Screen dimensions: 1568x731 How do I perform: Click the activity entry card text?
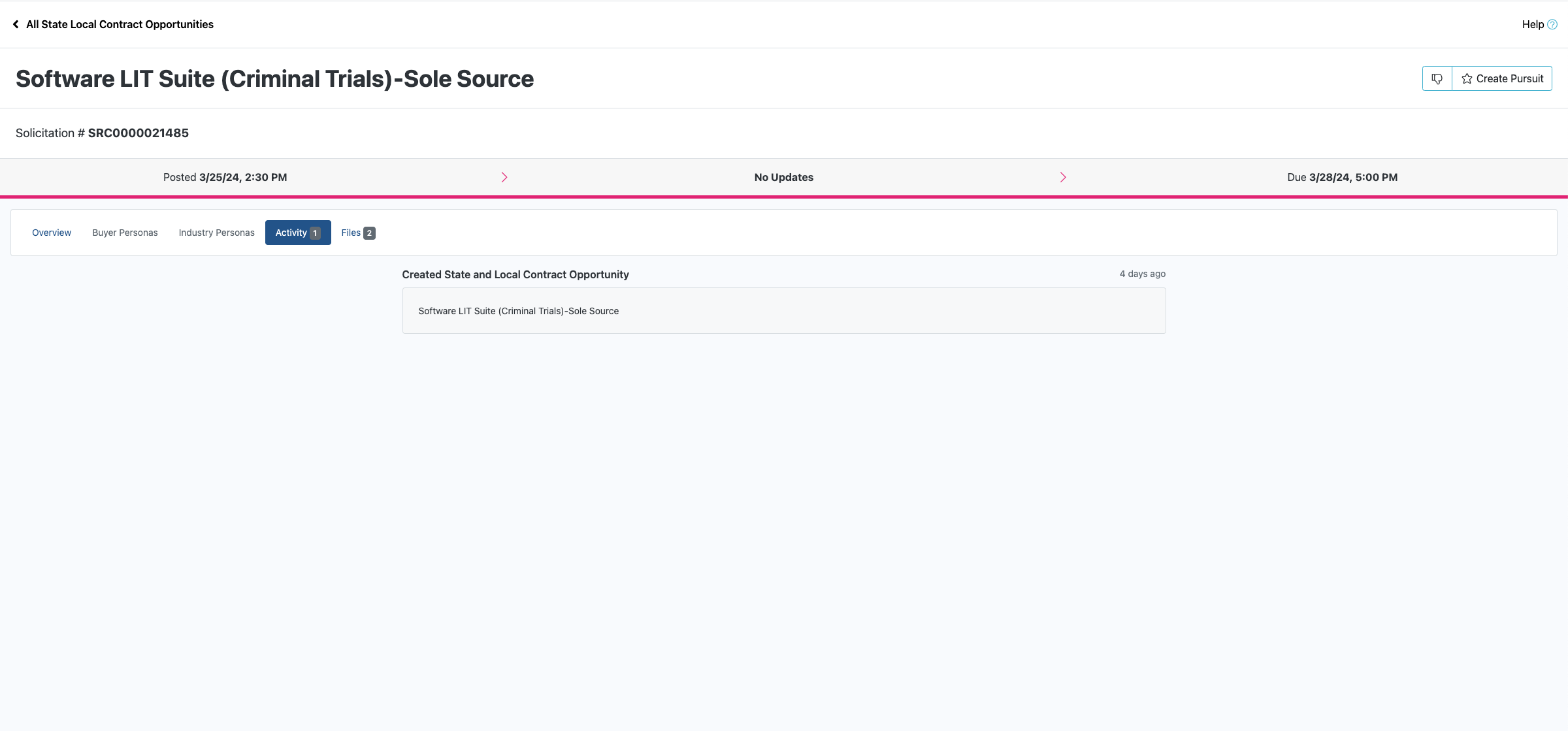(x=518, y=311)
